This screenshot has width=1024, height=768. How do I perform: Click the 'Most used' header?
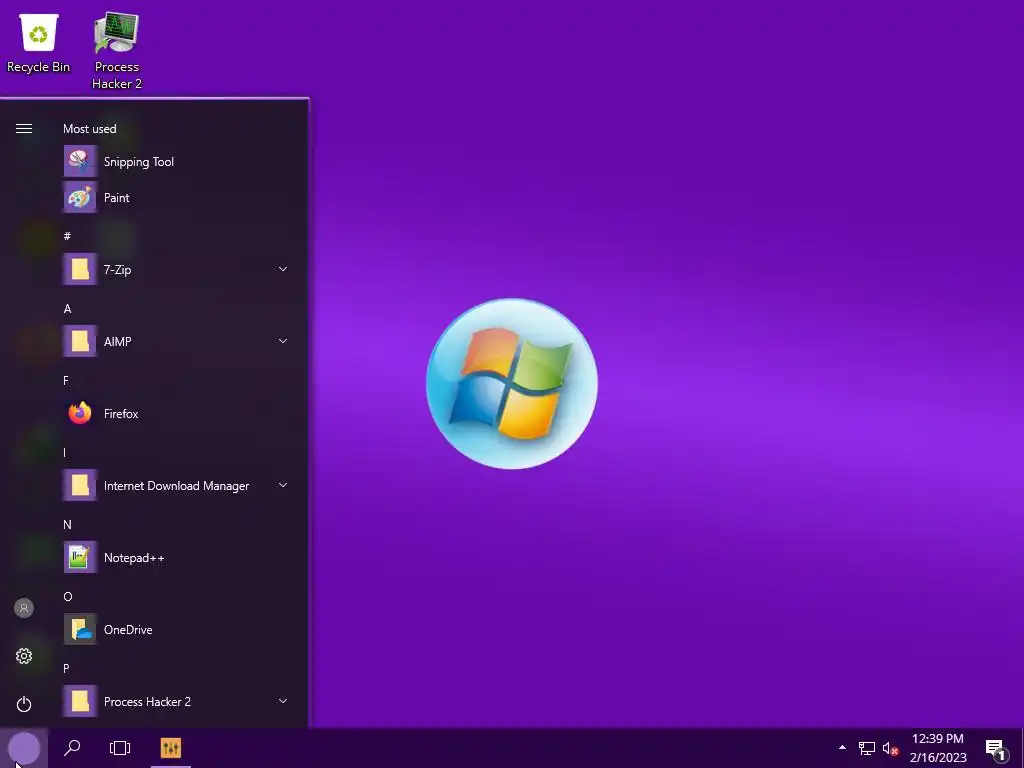(89, 129)
